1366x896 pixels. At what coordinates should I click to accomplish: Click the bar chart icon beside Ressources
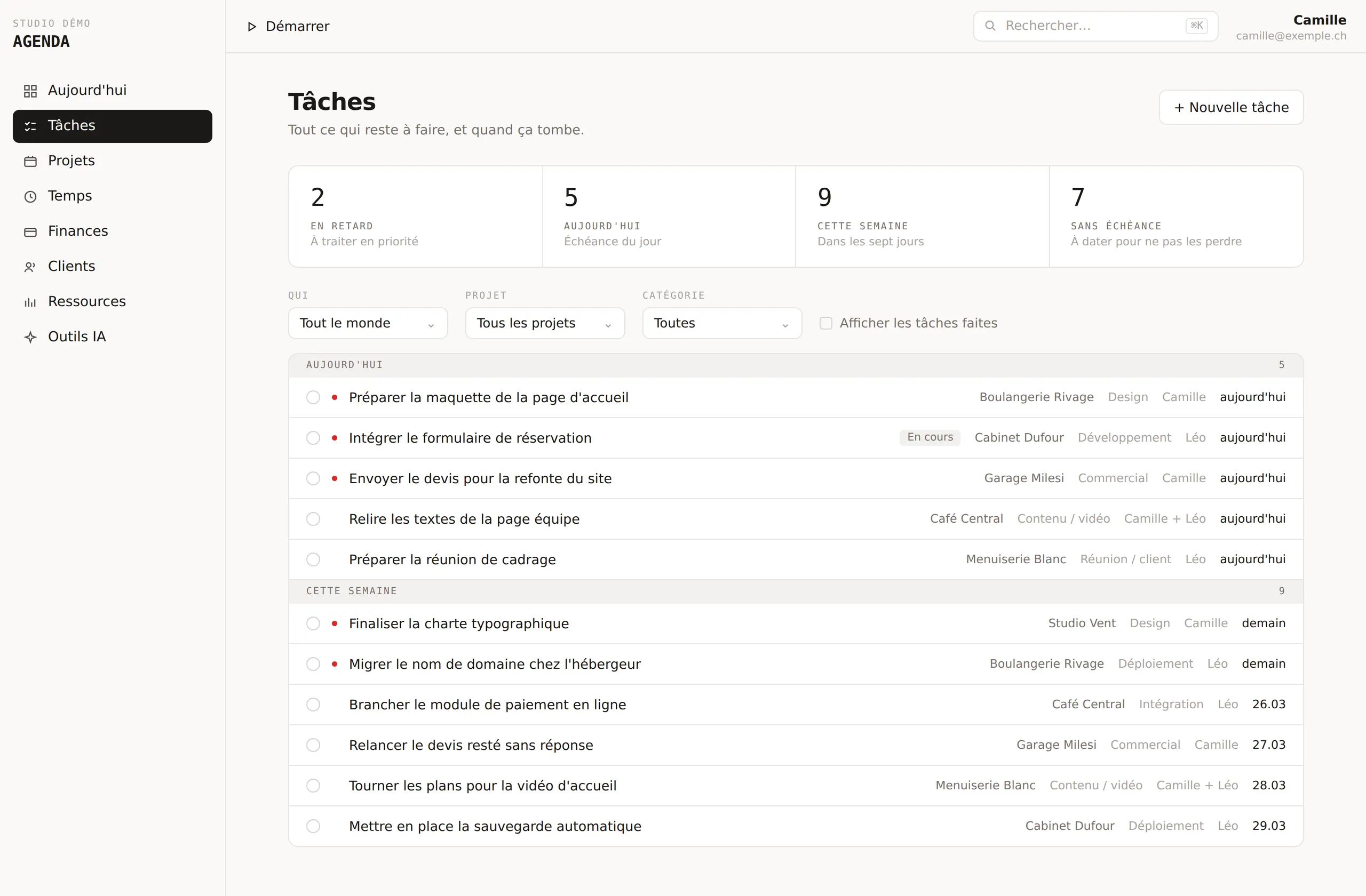[x=30, y=302]
